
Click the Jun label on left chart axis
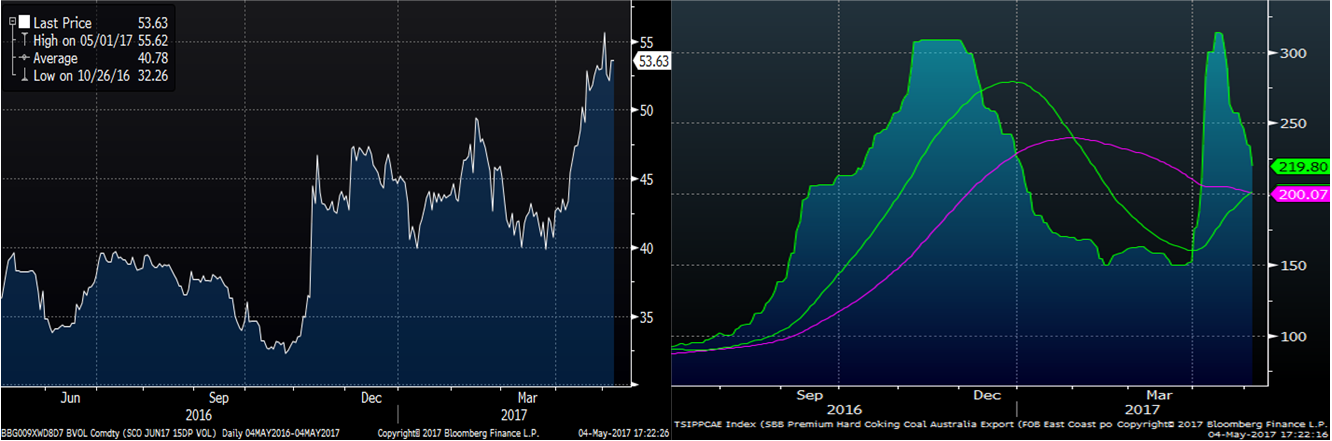coord(71,398)
